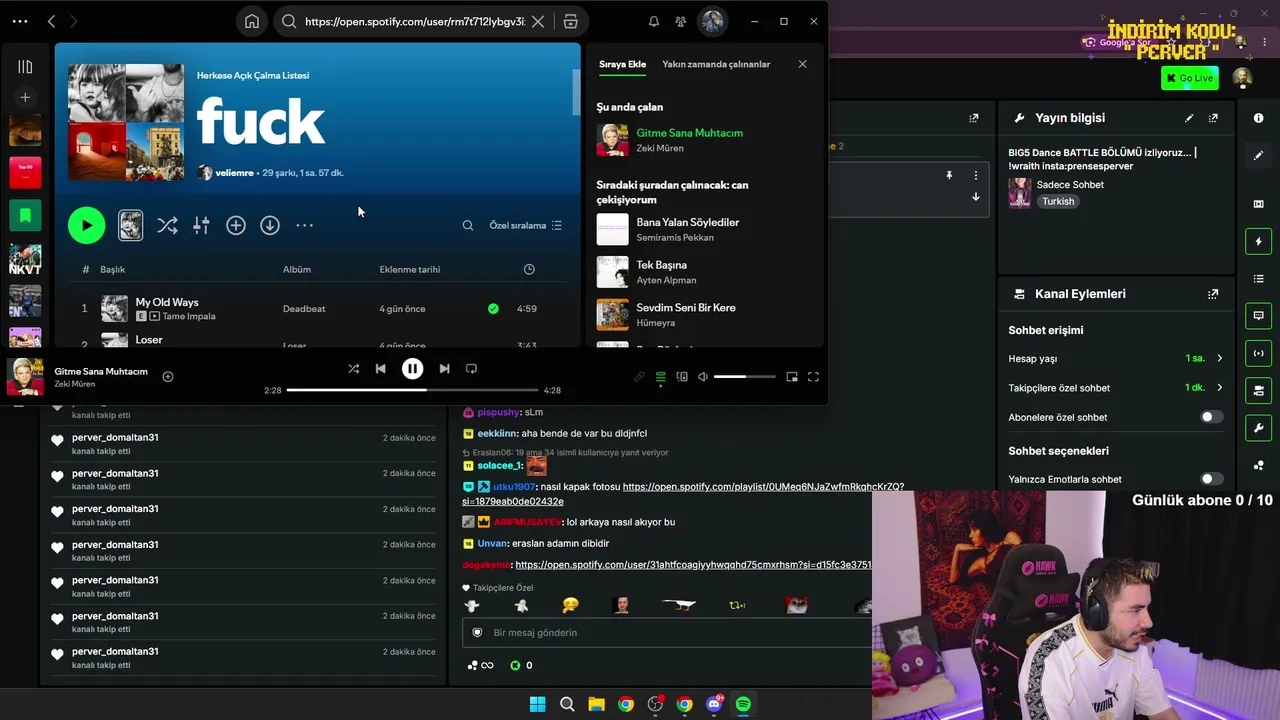Image resolution: width=1280 pixels, height=720 pixels.
Task: Switch Spotify to full screen view
Action: pyautogui.click(x=813, y=377)
